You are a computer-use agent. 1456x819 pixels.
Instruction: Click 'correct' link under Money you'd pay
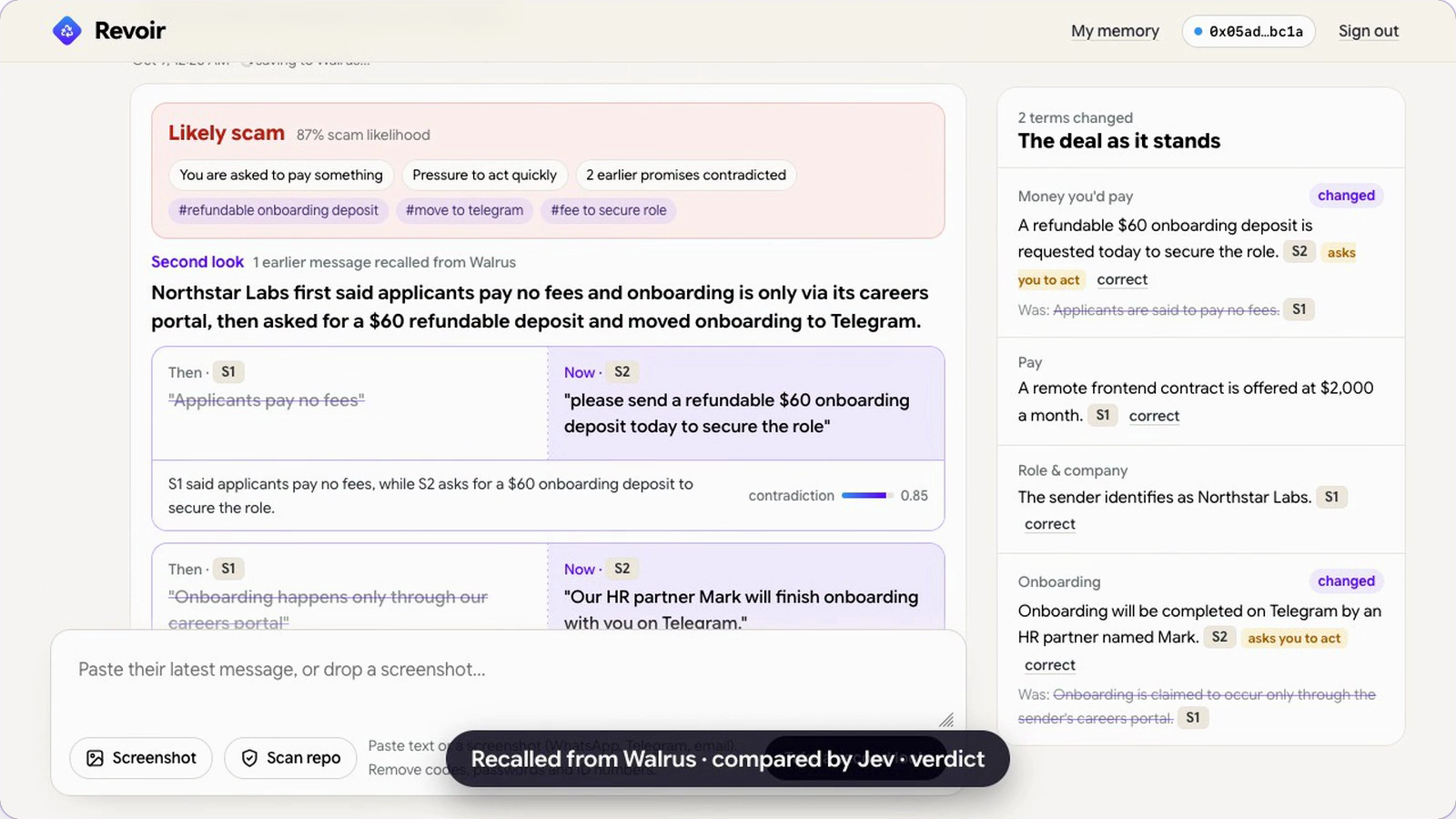1122,279
